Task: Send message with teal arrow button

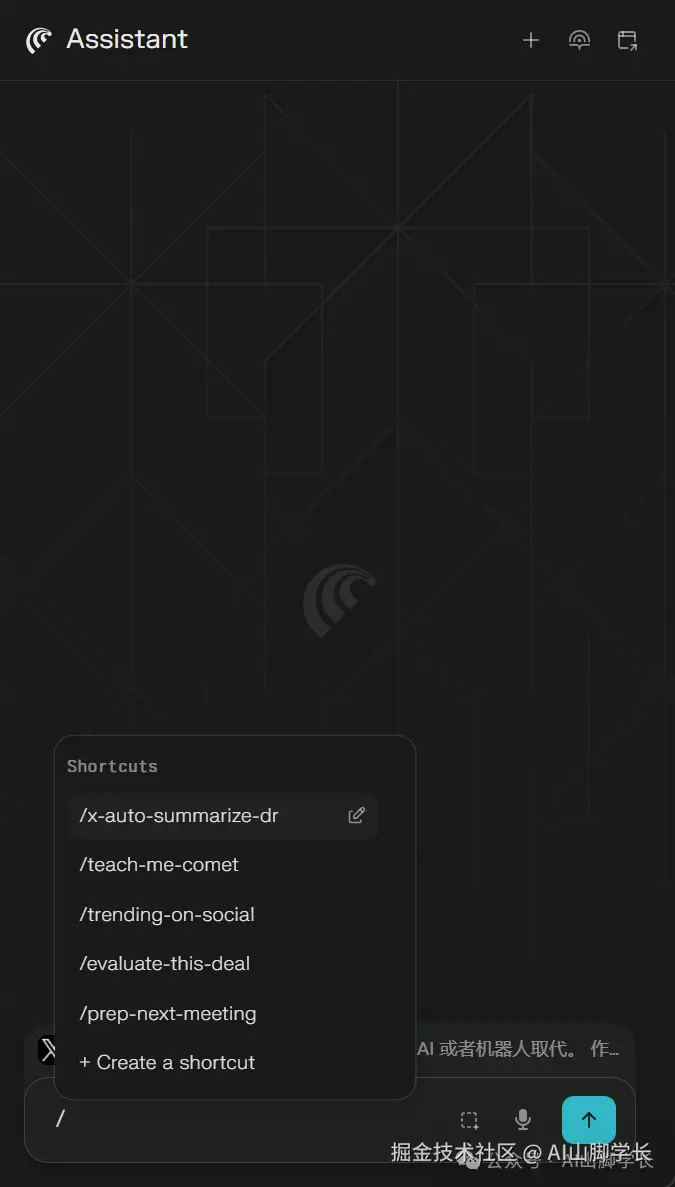Action: pos(589,1120)
